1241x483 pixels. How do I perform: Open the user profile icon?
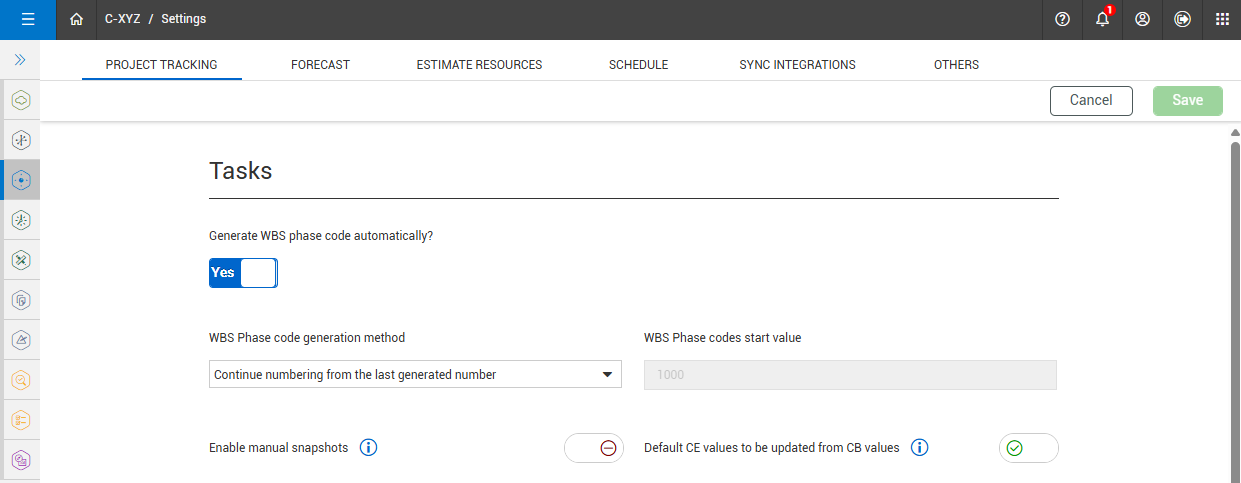pyautogui.click(x=1142, y=19)
